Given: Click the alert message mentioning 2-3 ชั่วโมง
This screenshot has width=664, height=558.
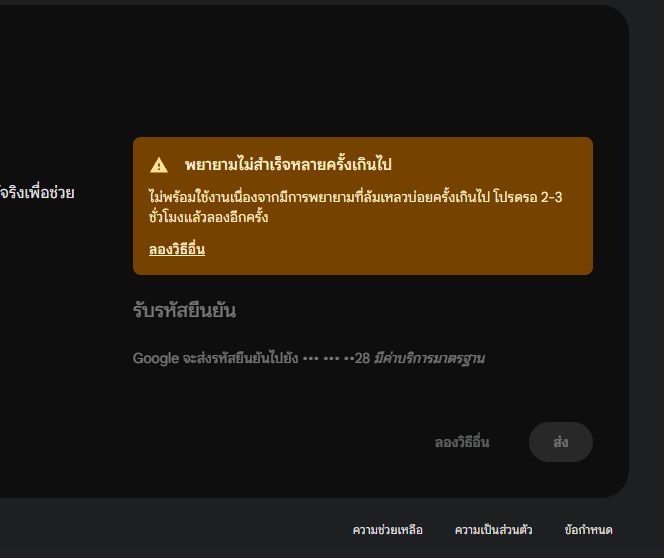Looking at the screenshot, I should pyautogui.click(x=356, y=207).
